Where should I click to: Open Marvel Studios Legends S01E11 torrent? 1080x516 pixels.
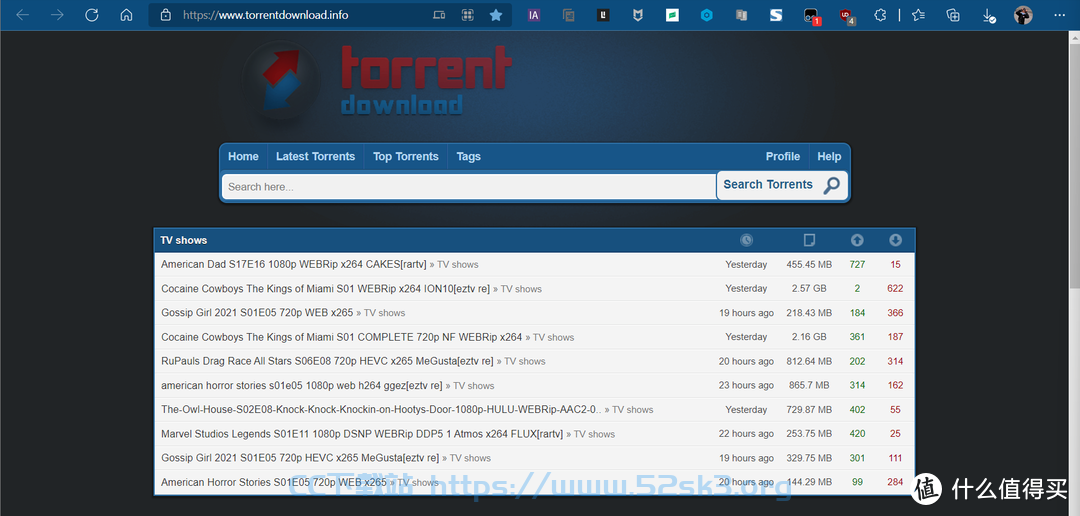pos(362,434)
